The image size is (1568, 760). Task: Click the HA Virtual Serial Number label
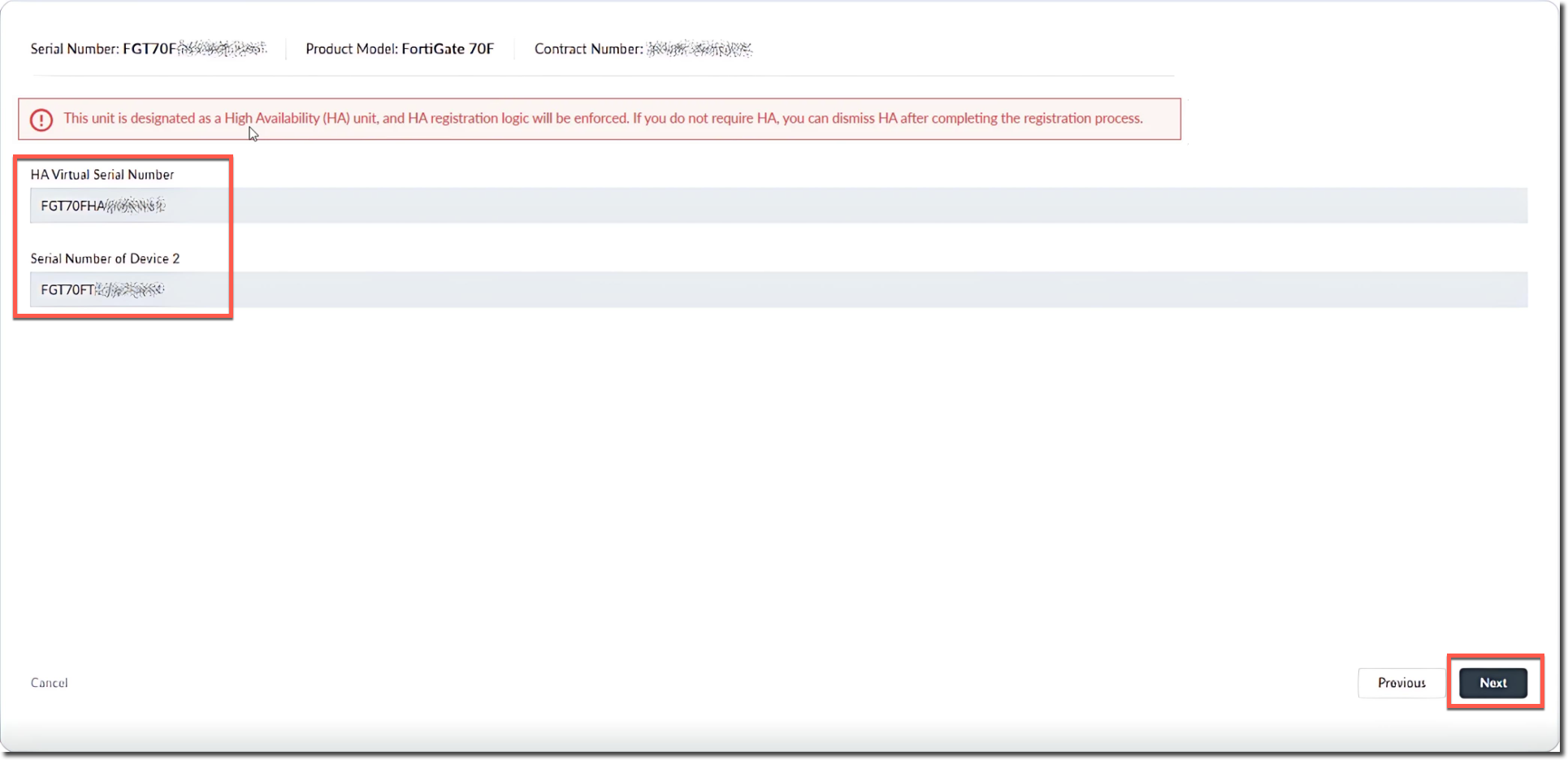click(x=102, y=175)
